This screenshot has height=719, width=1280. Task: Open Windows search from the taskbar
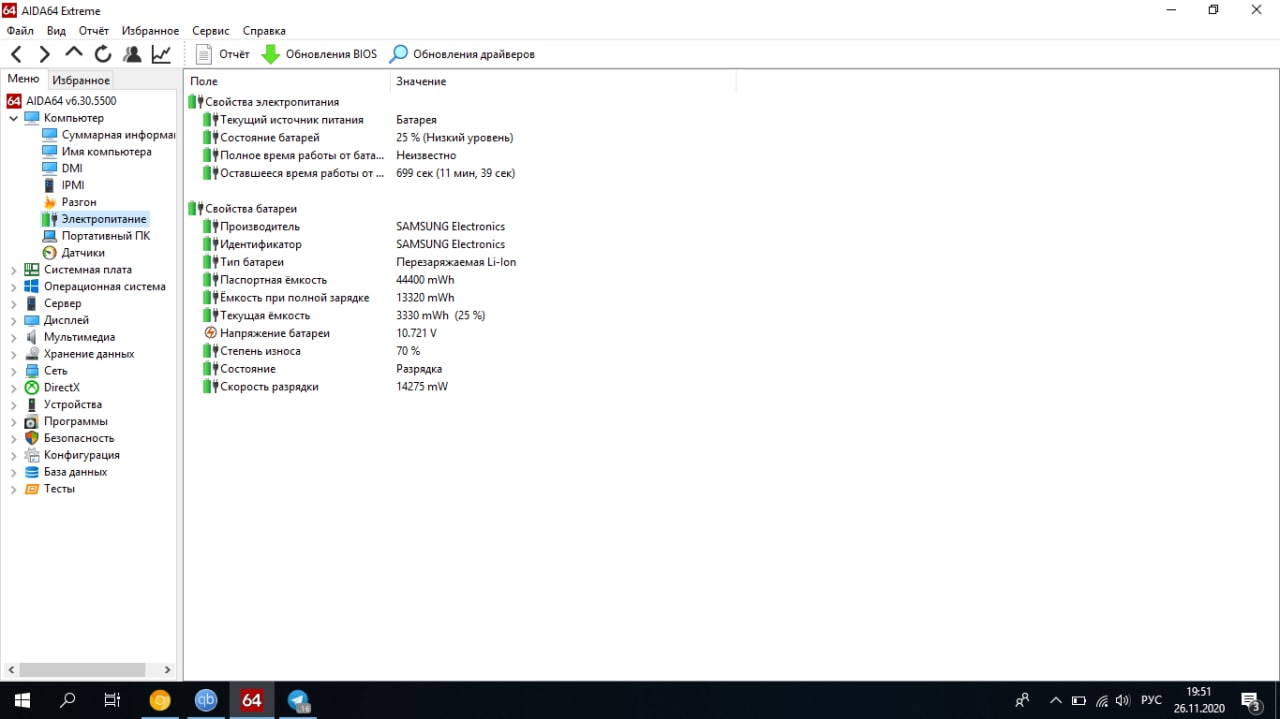pyautogui.click(x=68, y=700)
